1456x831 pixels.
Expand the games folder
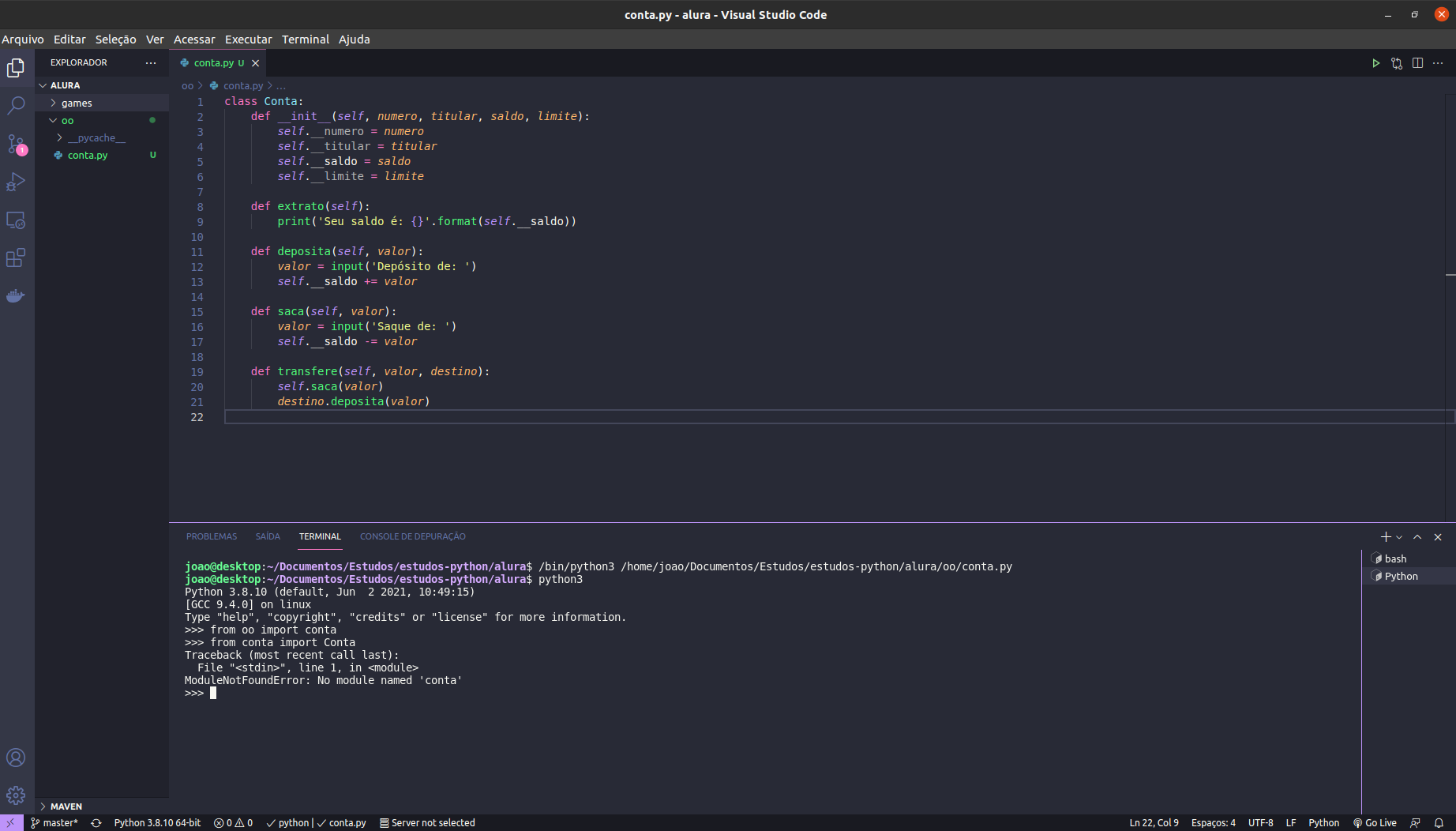tap(102, 103)
